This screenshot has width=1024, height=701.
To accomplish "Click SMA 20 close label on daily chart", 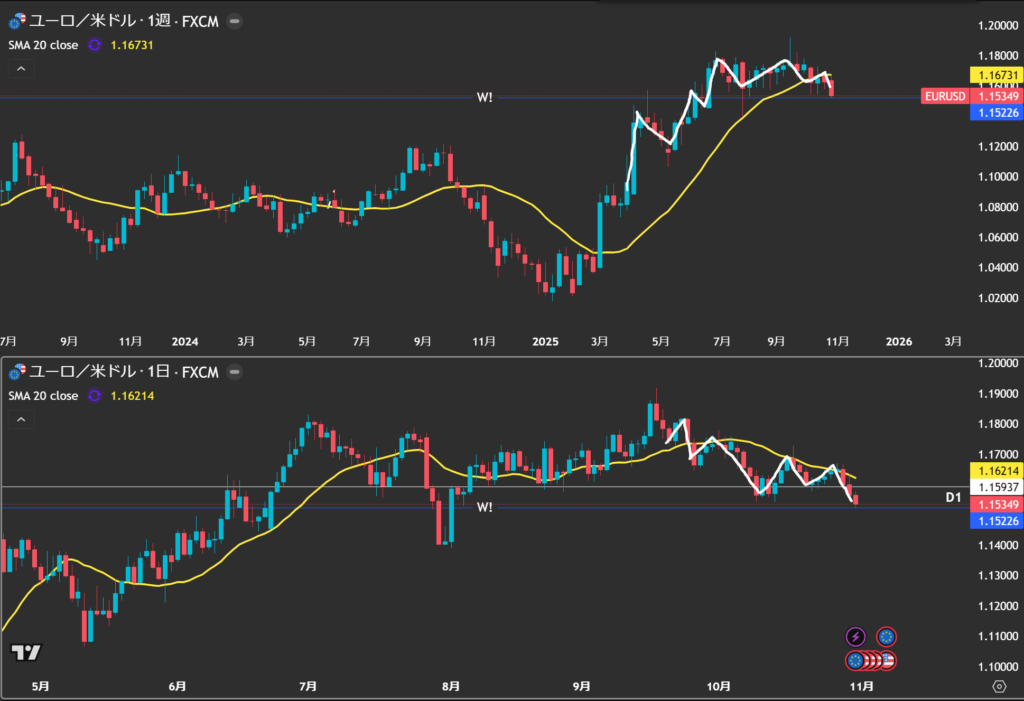I will click(43, 396).
